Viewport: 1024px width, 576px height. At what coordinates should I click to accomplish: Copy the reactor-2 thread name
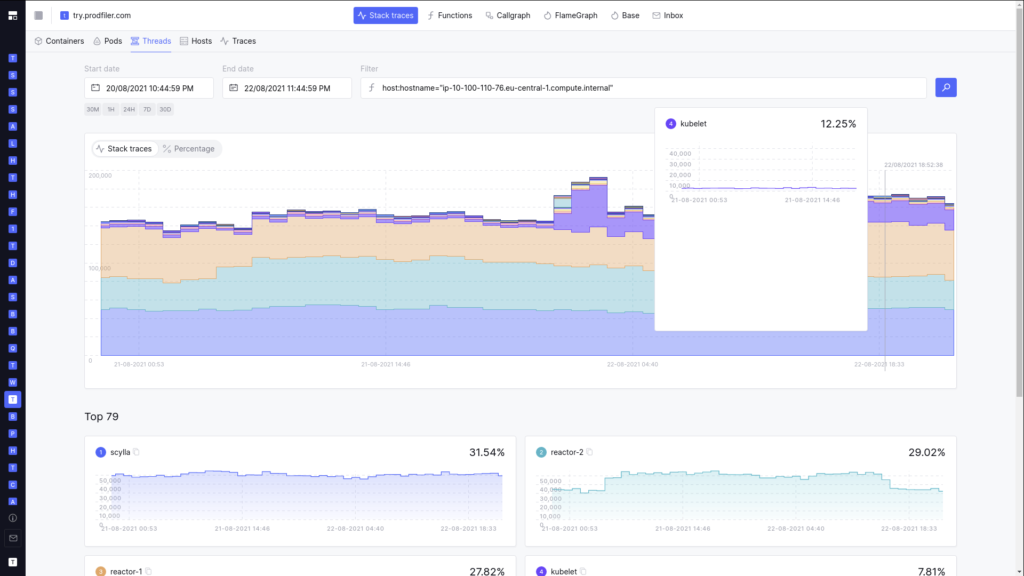[x=590, y=452]
